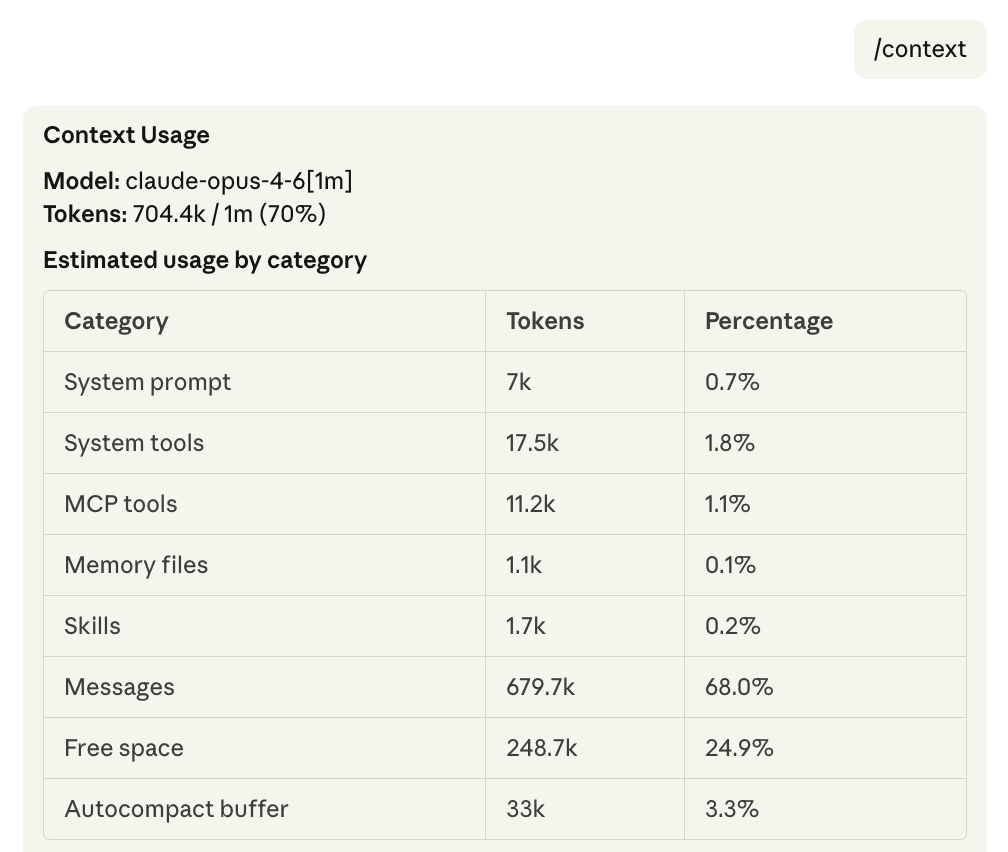Click the 24.9% Free space percentage
Viewport: 1008px width, 852px height.
[x=738, y=748]
